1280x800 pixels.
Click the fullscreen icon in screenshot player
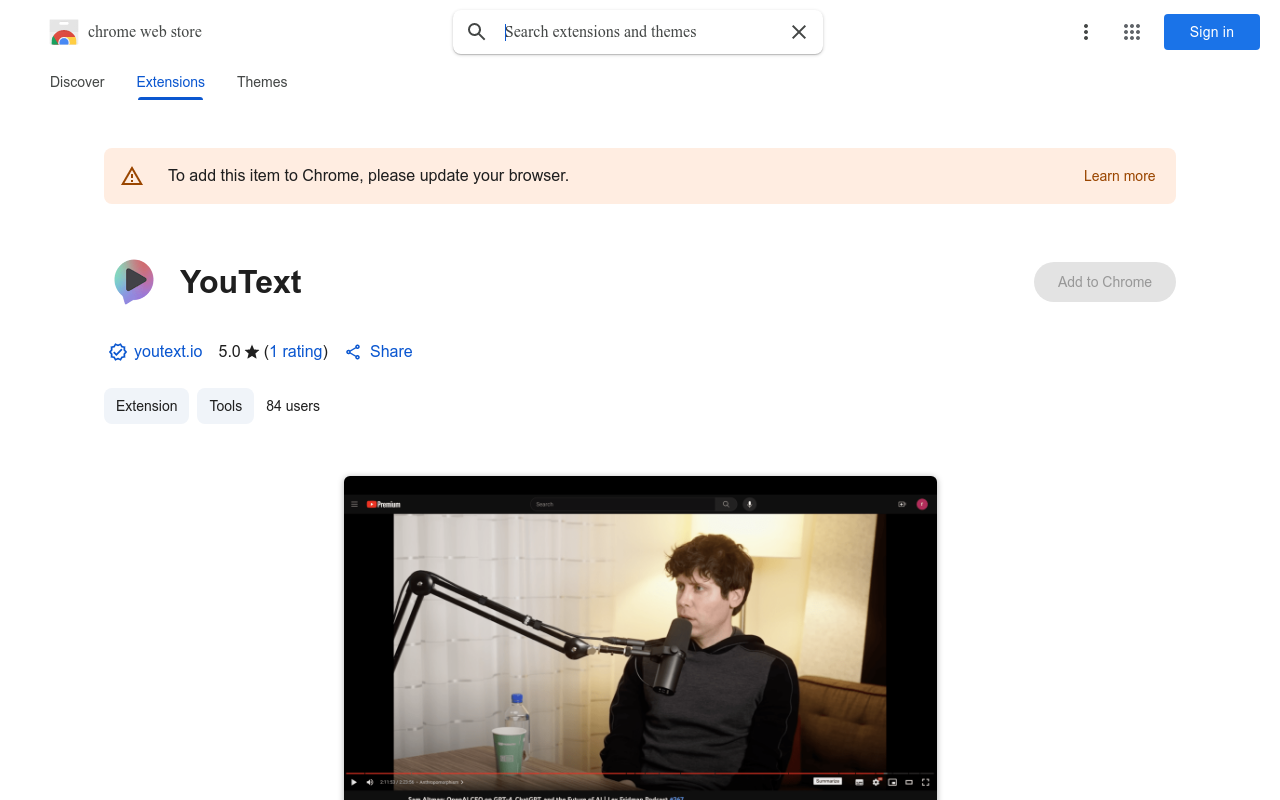coord(925,782)
